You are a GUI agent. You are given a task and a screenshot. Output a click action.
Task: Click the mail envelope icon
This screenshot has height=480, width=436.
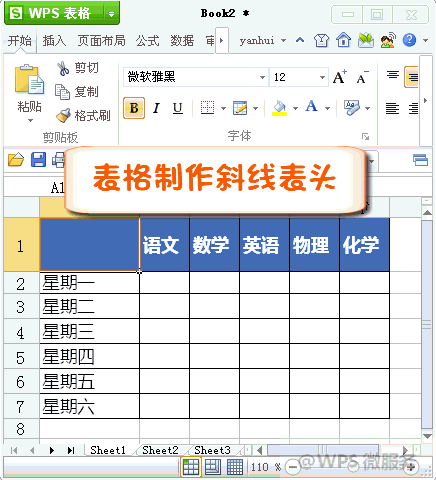[x=366, y=40]
